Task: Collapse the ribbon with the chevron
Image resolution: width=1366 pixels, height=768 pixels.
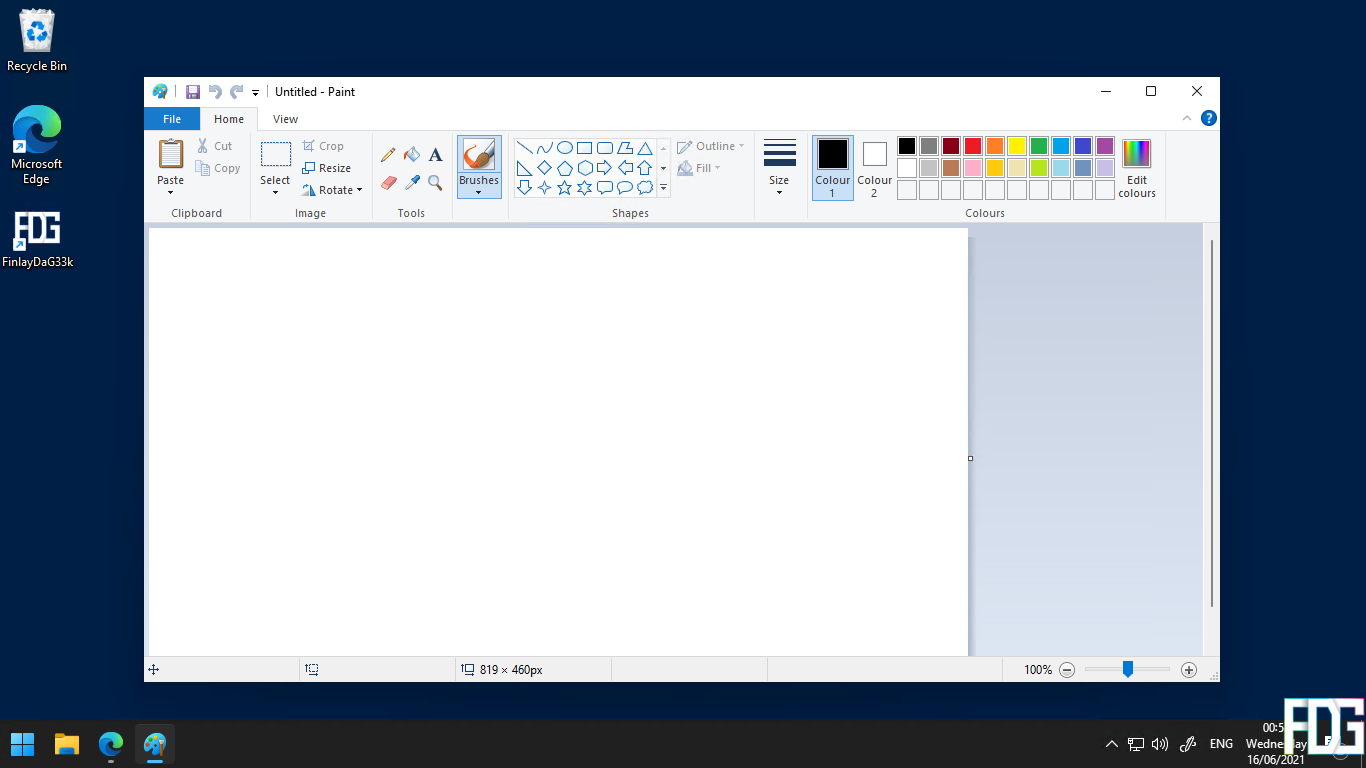Action: [1187, 118]
